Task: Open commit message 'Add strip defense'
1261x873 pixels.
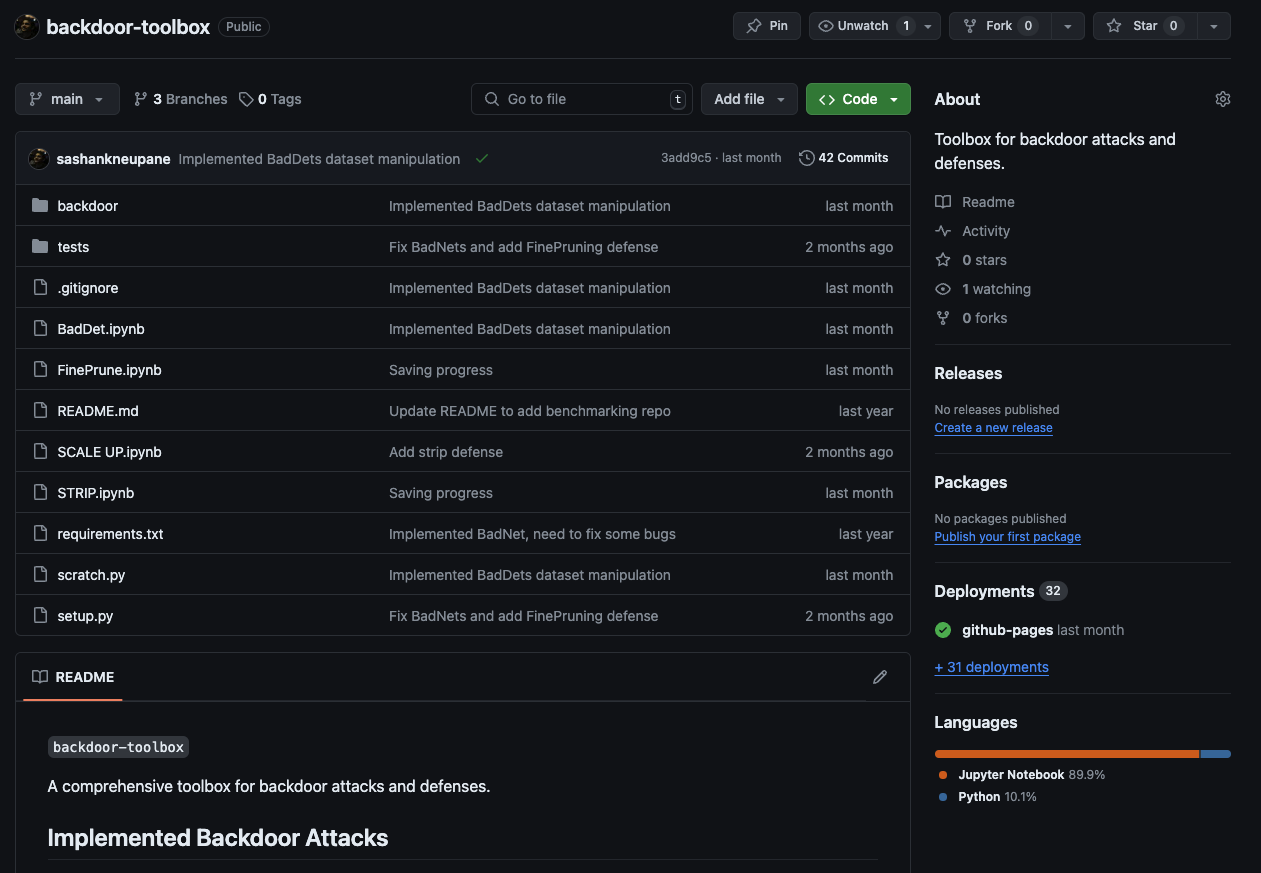Action: [x=446, y=452]
